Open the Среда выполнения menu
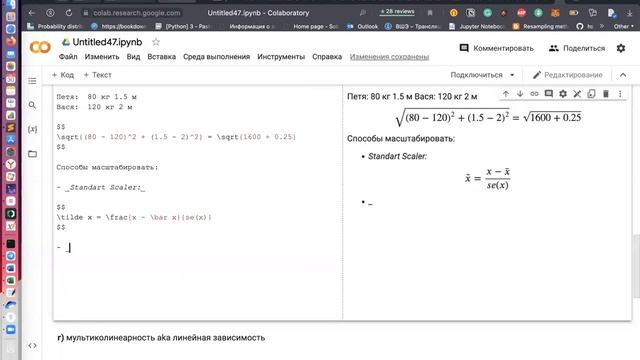The width and height of the screenshot is (640, 360). pos(216,57)
